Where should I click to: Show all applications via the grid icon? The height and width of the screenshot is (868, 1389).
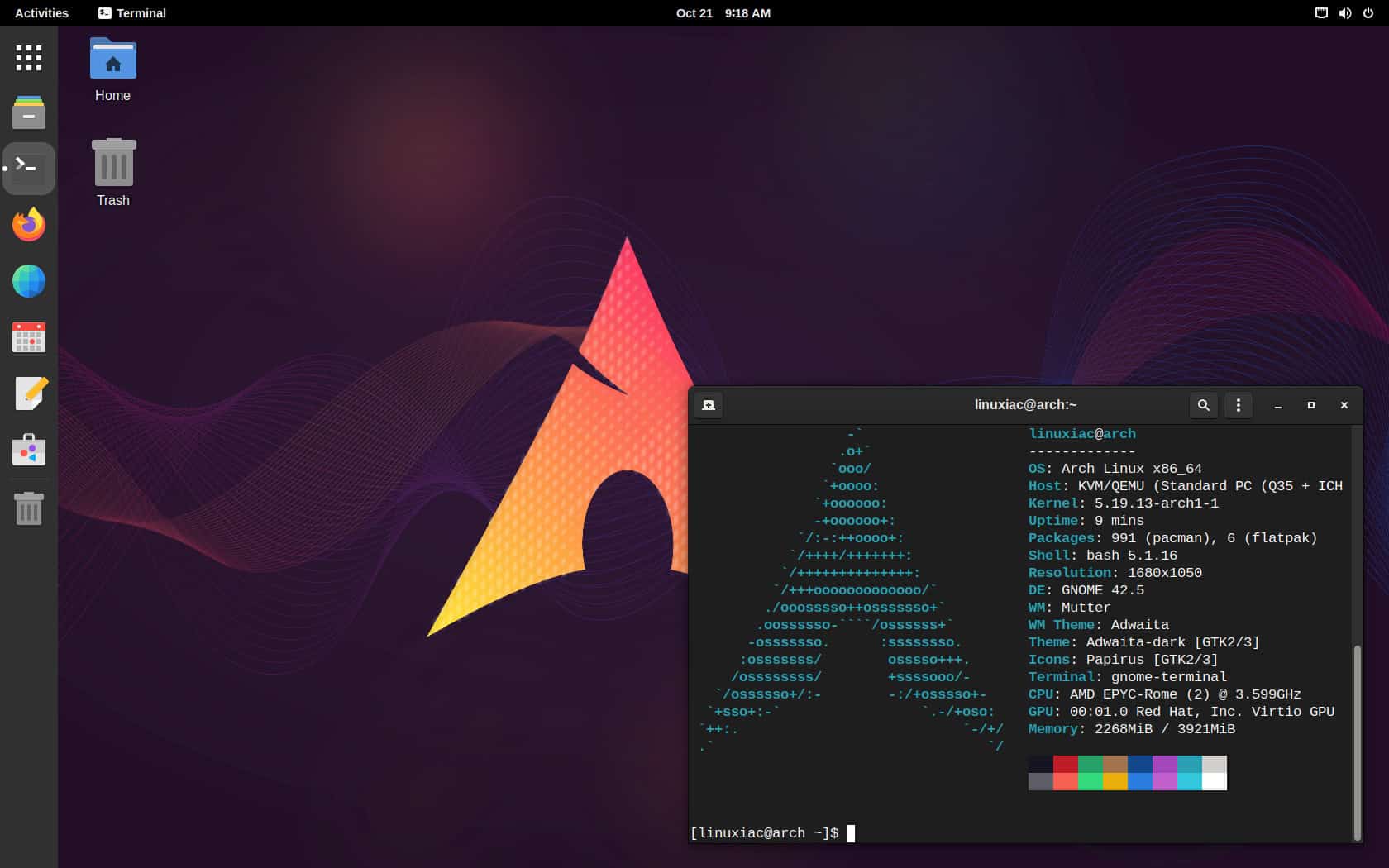pos(28,58)
